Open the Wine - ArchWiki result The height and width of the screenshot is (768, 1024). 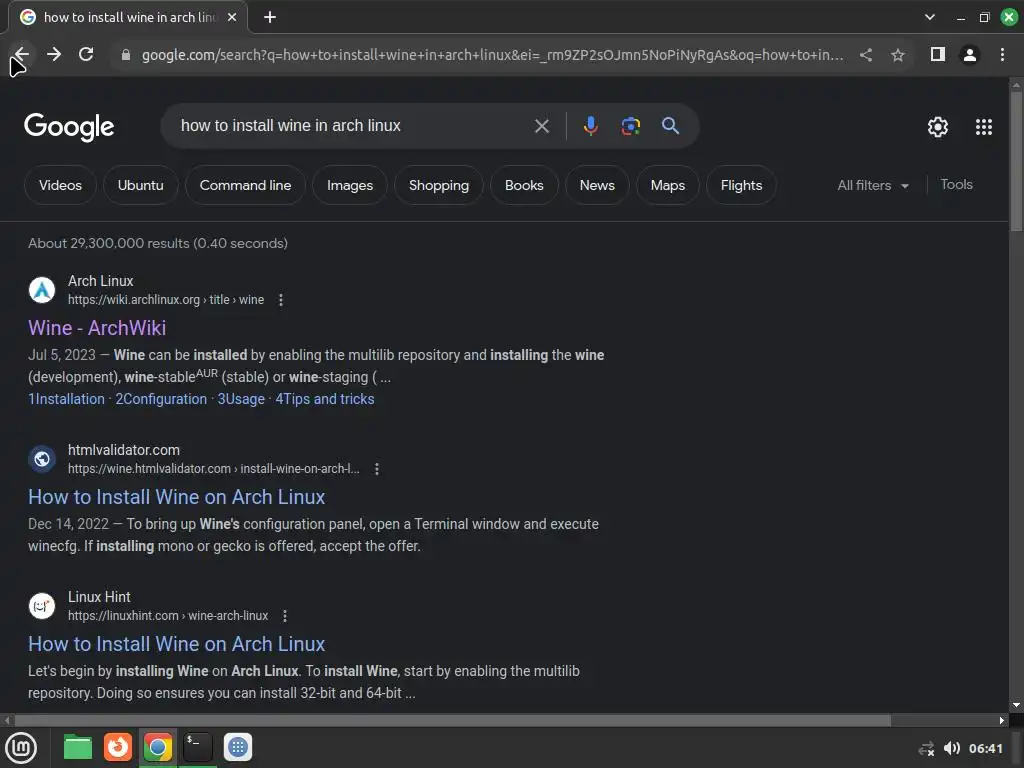pos(97,328)
